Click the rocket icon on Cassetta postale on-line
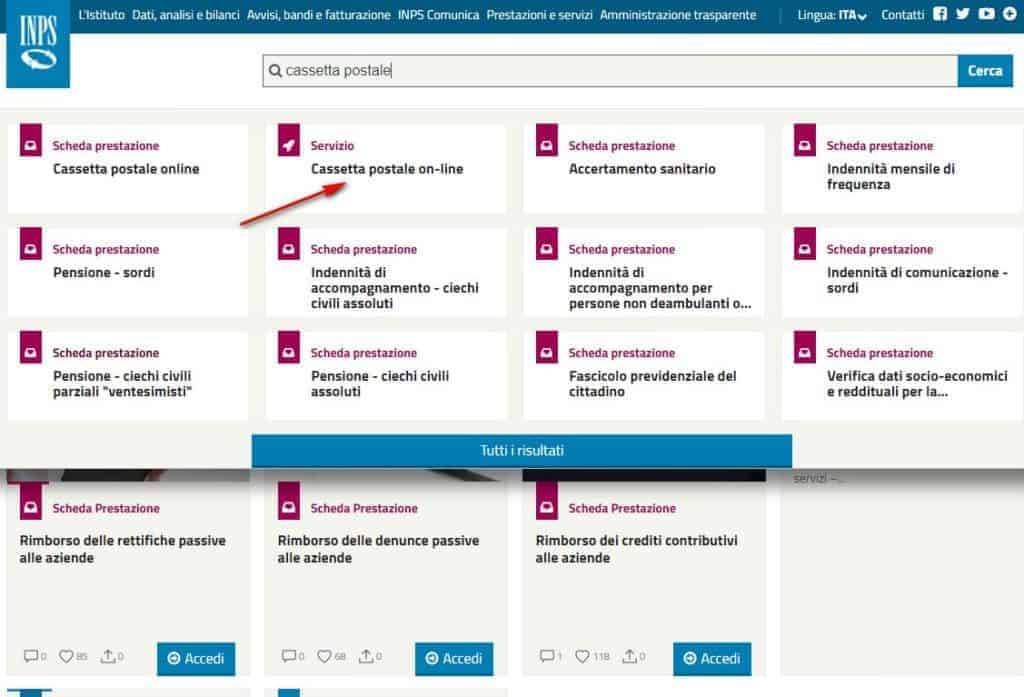This screenshot has height=697, width=1024. tap(289, 143)
